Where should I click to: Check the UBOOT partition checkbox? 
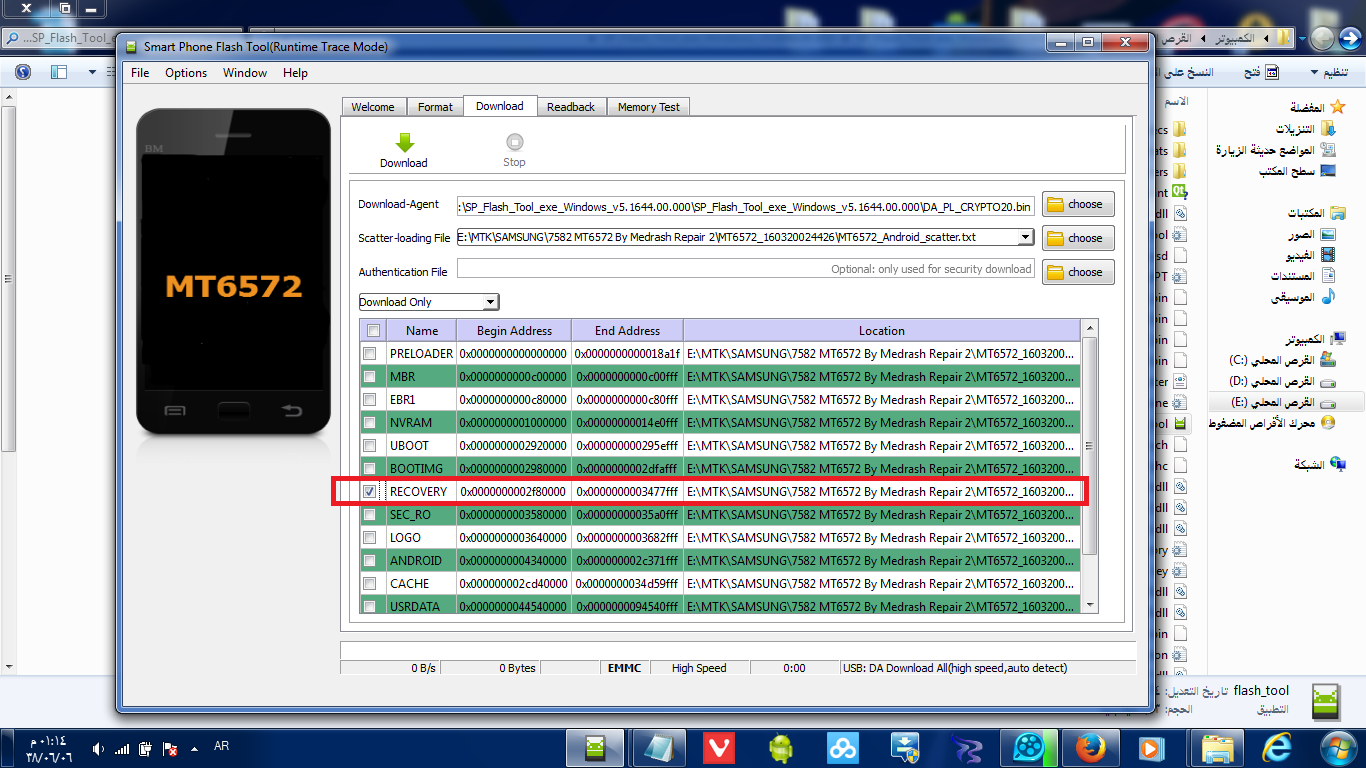[370, 446]
